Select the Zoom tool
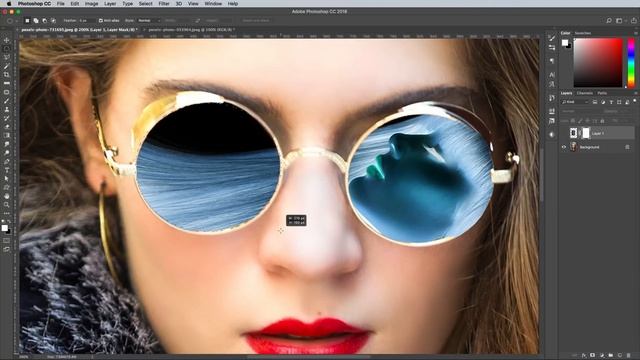 7,204
